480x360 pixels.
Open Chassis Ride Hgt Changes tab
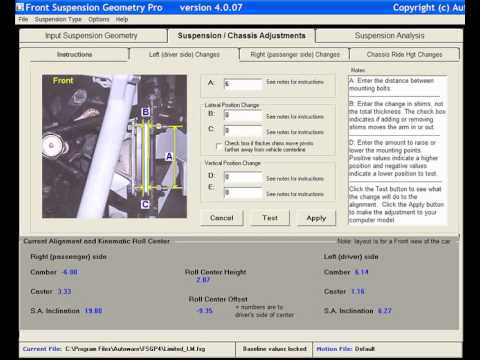404,54
